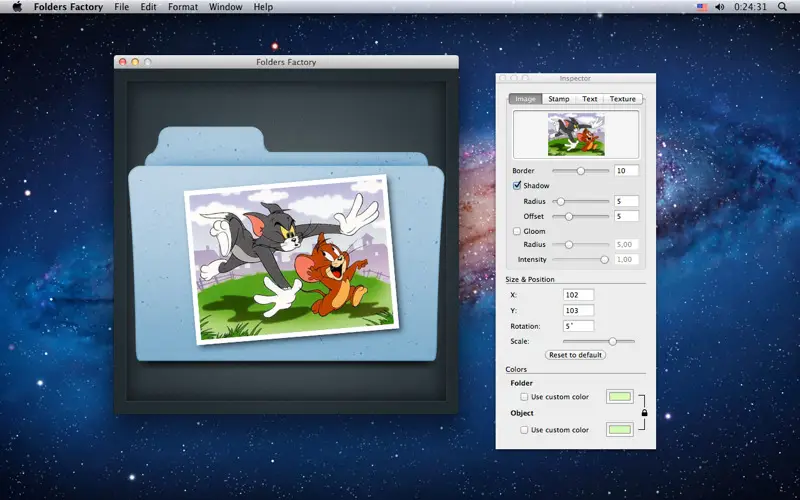Open Spotlight search magnifier icon
The image size is (800, 500).
click(782, 7)
